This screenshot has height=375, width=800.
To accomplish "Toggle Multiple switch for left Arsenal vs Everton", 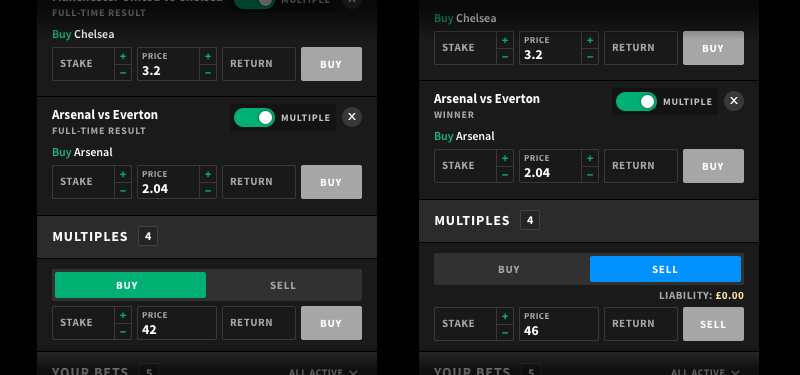I will point(254,117).
